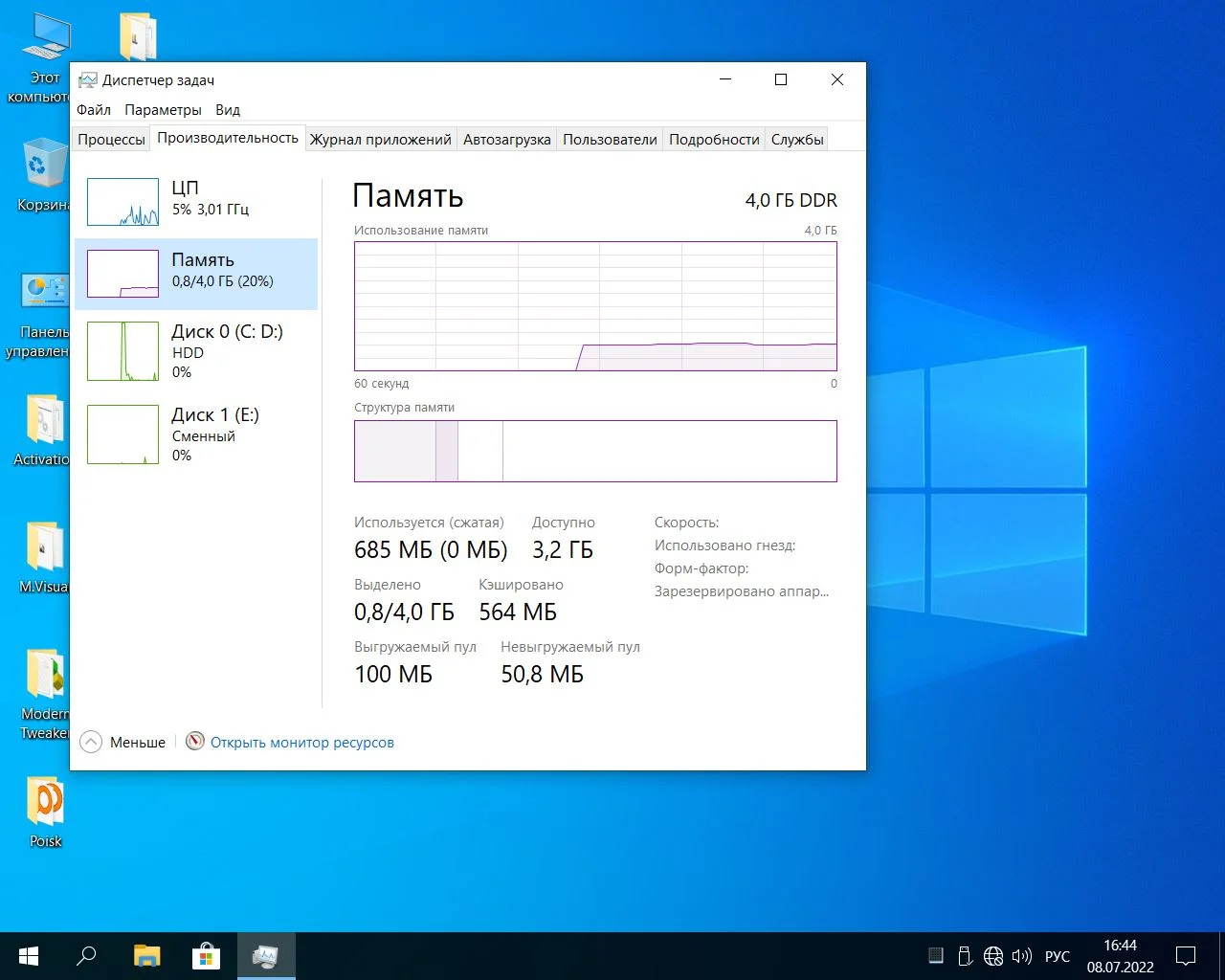Click the volume speaker tray icon
The width and height of the screenshot is (1225, 980).
tap(1022, 956)
